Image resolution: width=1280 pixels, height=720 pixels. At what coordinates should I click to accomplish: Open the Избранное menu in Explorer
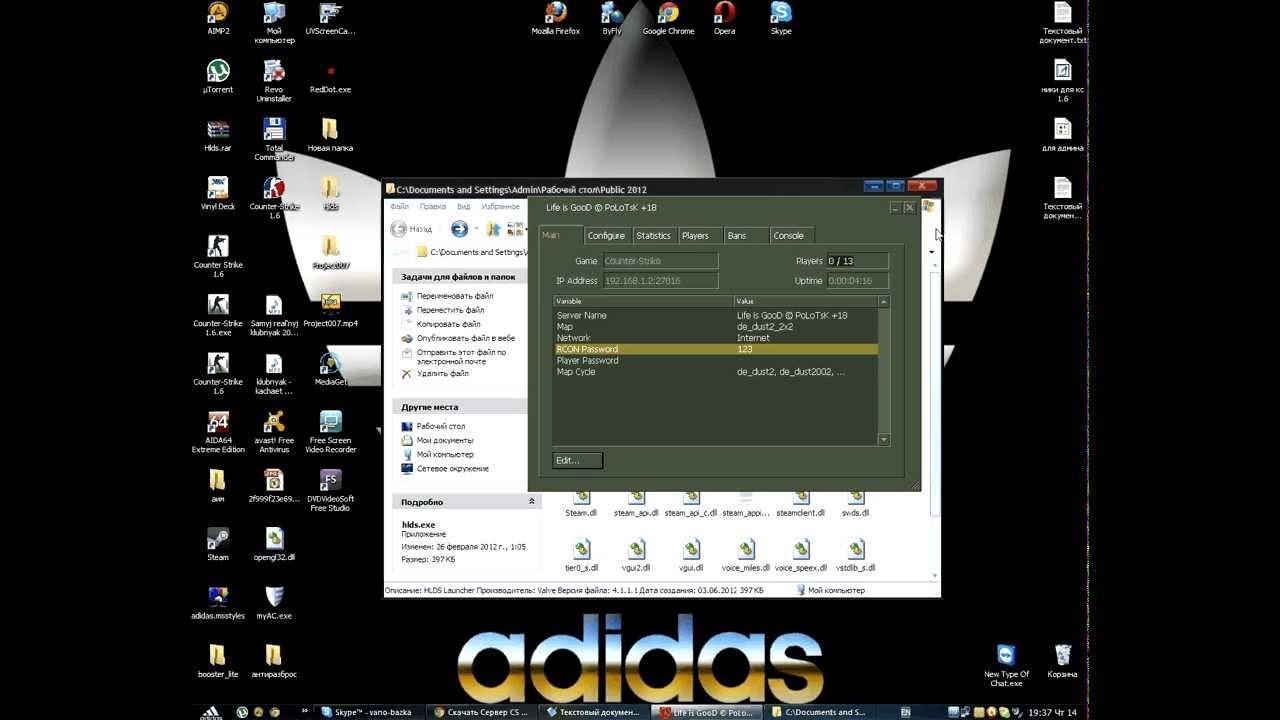click(500, 206)
